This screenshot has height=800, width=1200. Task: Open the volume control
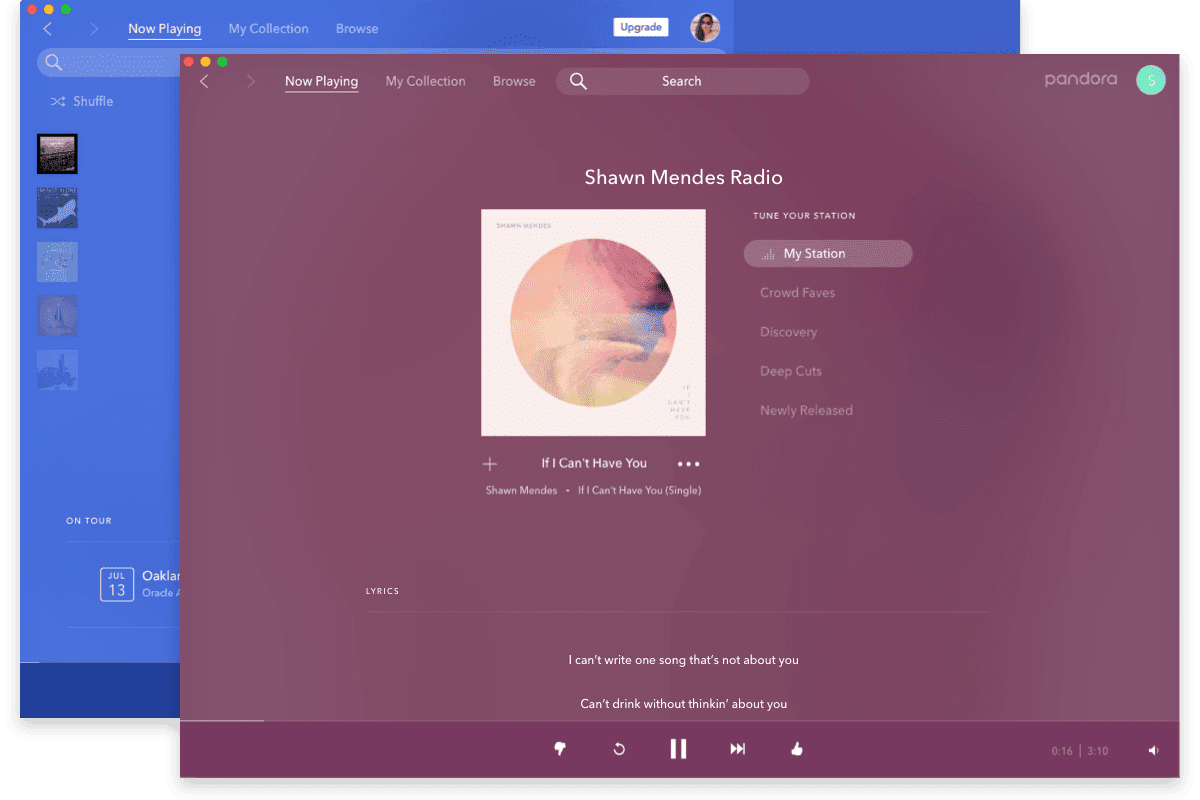tap(1152, 749)
